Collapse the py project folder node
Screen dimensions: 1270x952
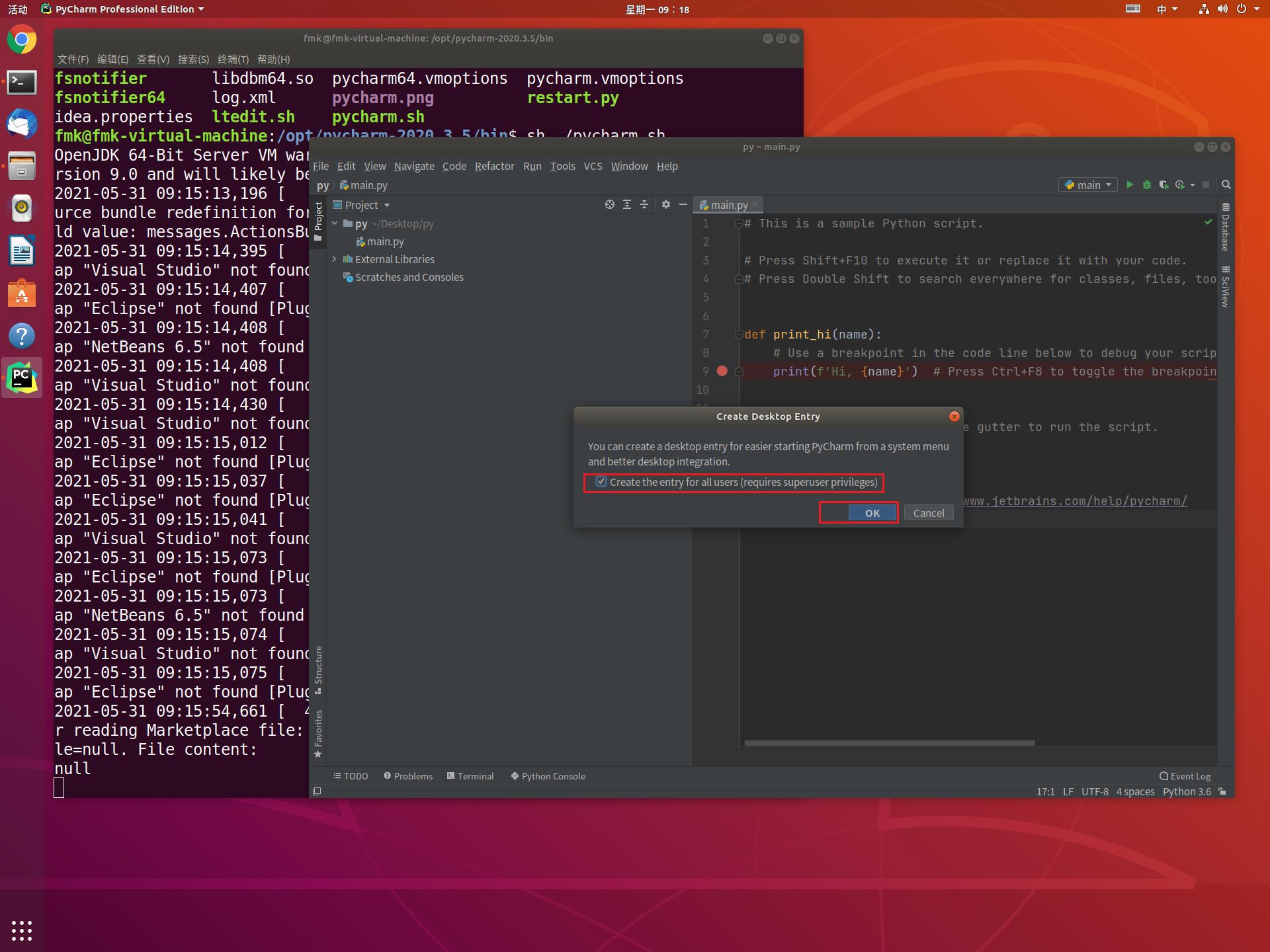click(x=335, y=223)
